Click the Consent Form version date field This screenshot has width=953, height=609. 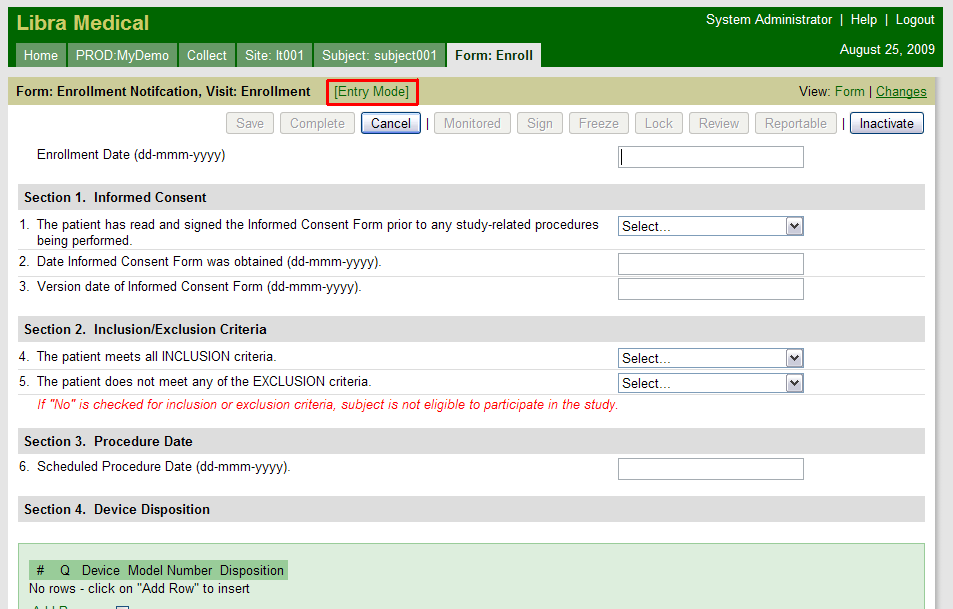pos(710,289)
